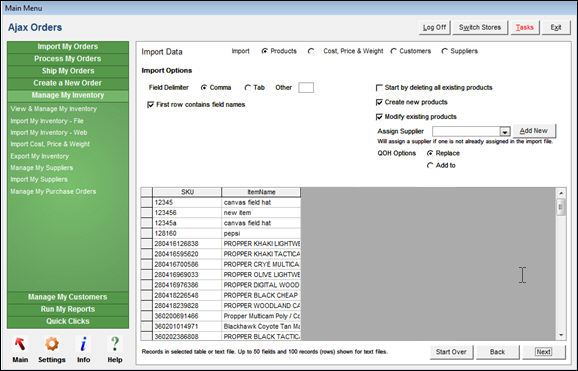Expand the Manage My Customers section
Viewport: 578px width, 371px height.
pos(68,297)
